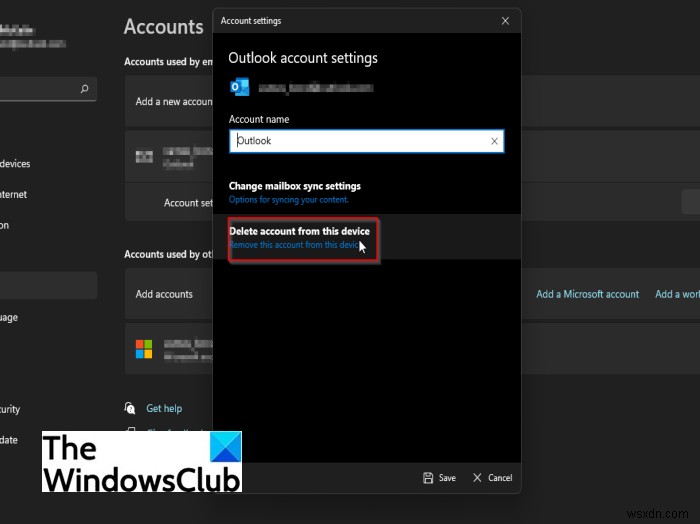Click Cancel in the Account settings dialog

pyautogui.click(x=492, y=478)
